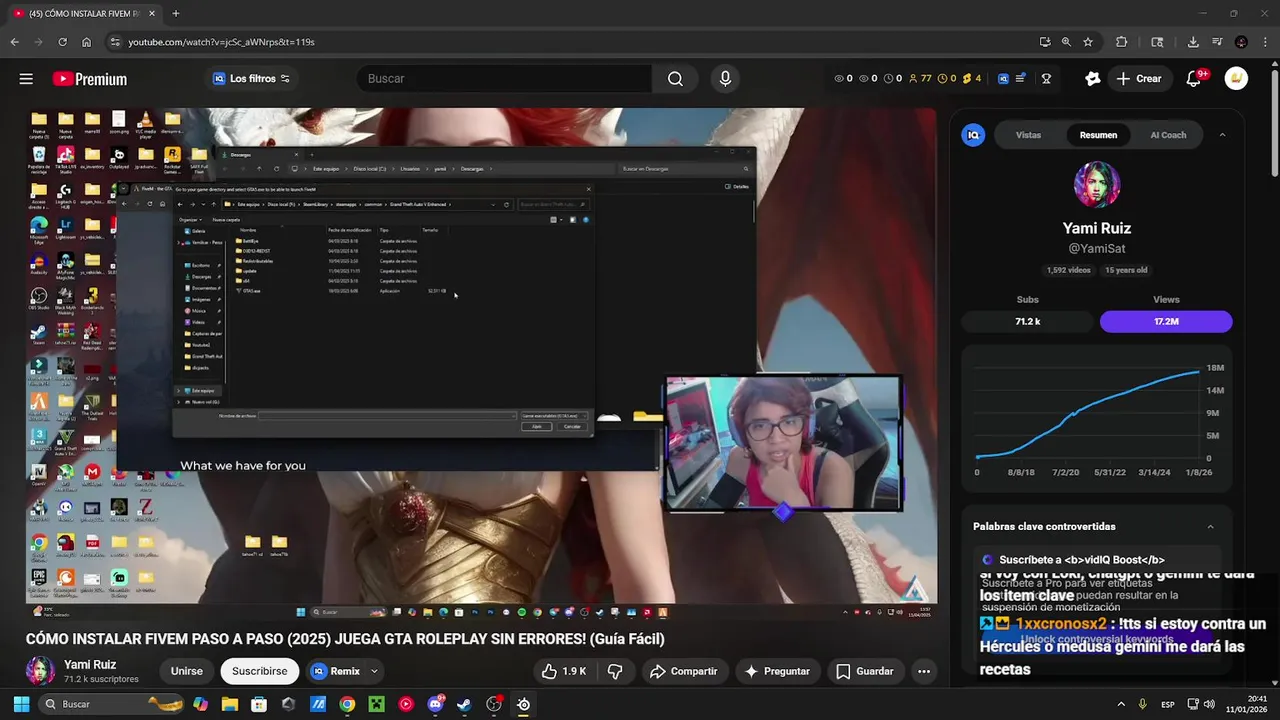Open the Copilot taskbar icon
This screenshot has width=1280, height=720.
click(201, 704)
